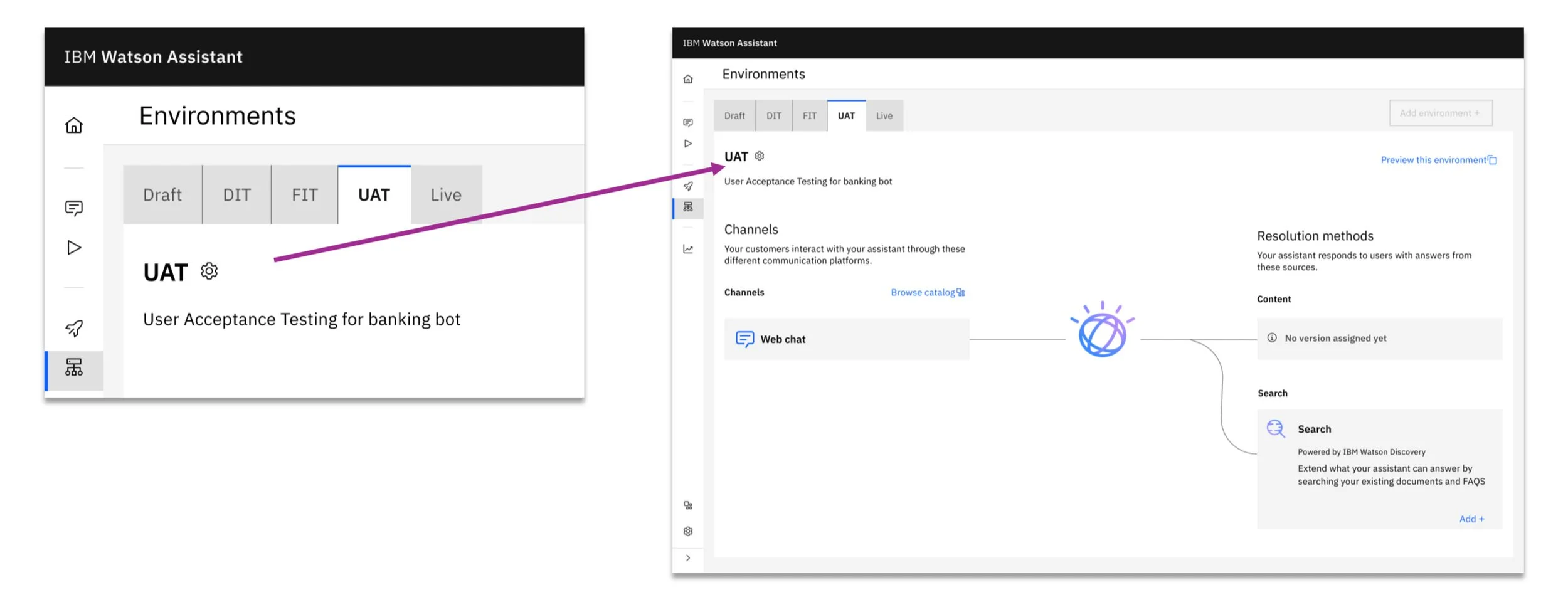1568x607 pixels.
Task: Click 'User Acceptance Testing for banking bot' in right window
Action: pos(808,181)
